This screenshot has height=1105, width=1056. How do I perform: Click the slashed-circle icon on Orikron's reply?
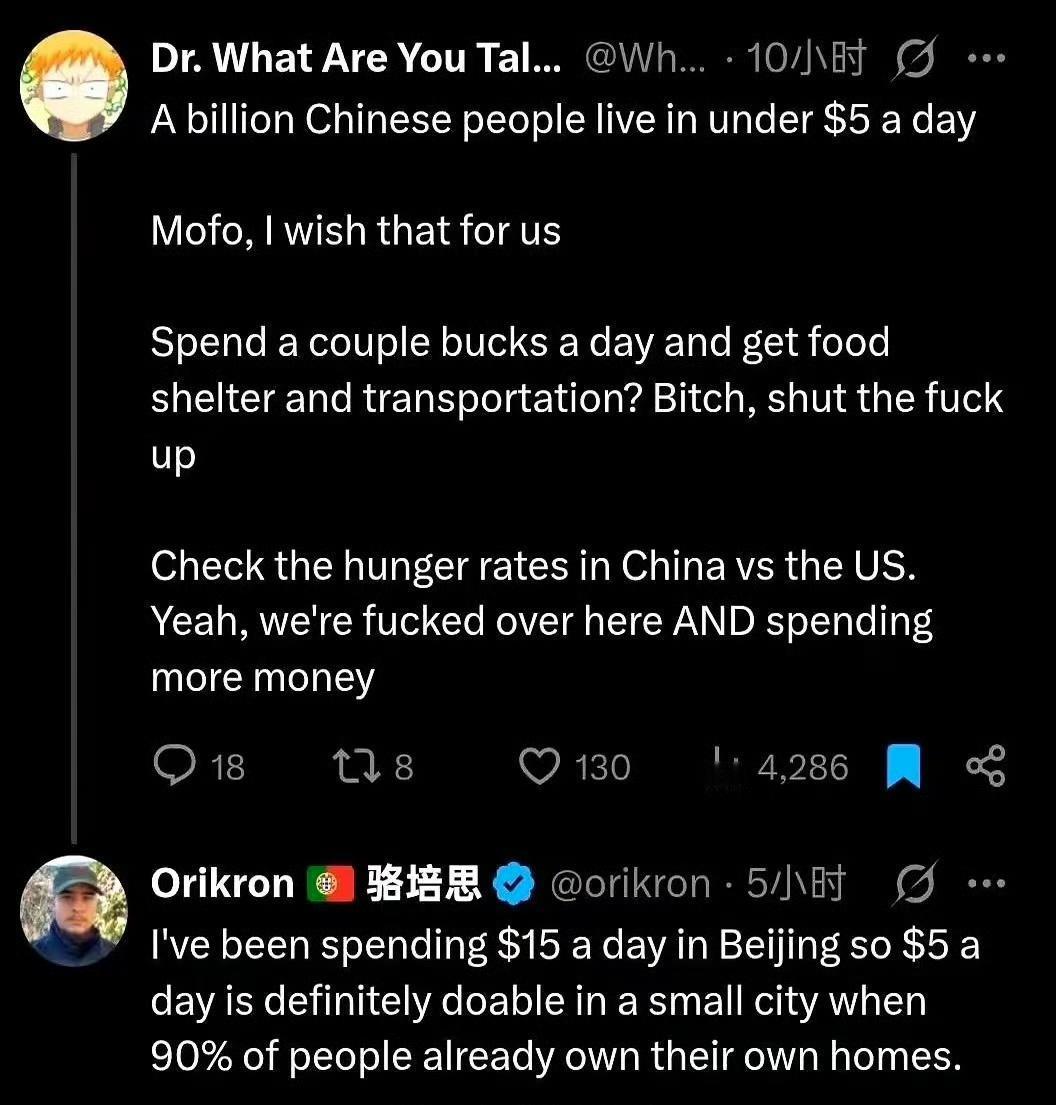click(x=912, y=883)
